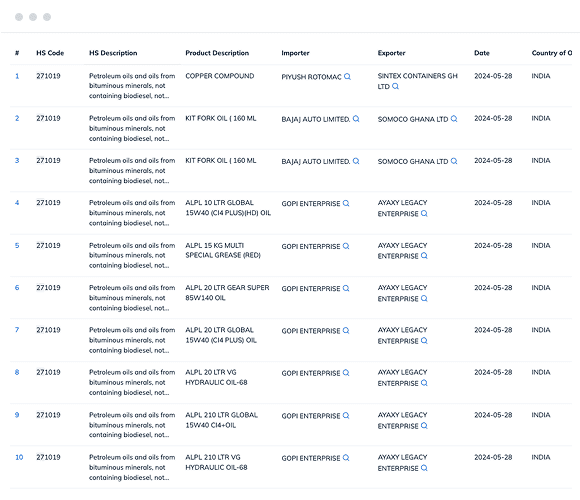
Task: Select HS code 271019 in row 1
Action: [x=48, y=76]
